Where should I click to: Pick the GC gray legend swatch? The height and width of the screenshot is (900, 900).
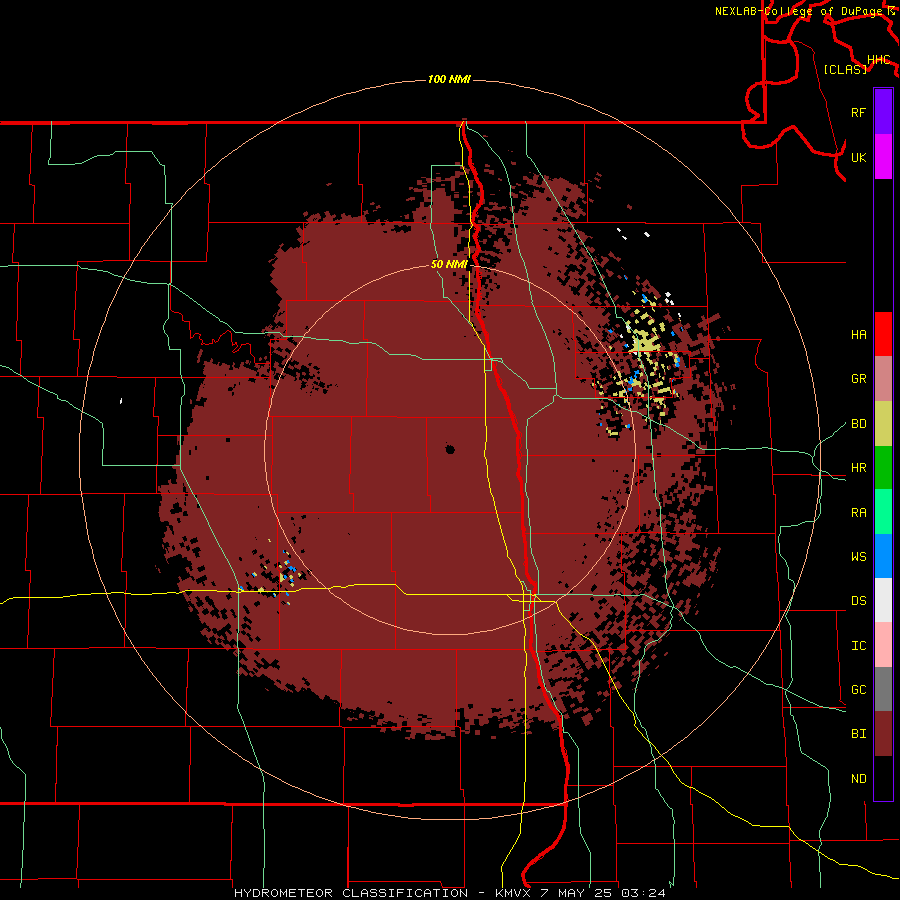pyautogui.click(x=883, y=689)
